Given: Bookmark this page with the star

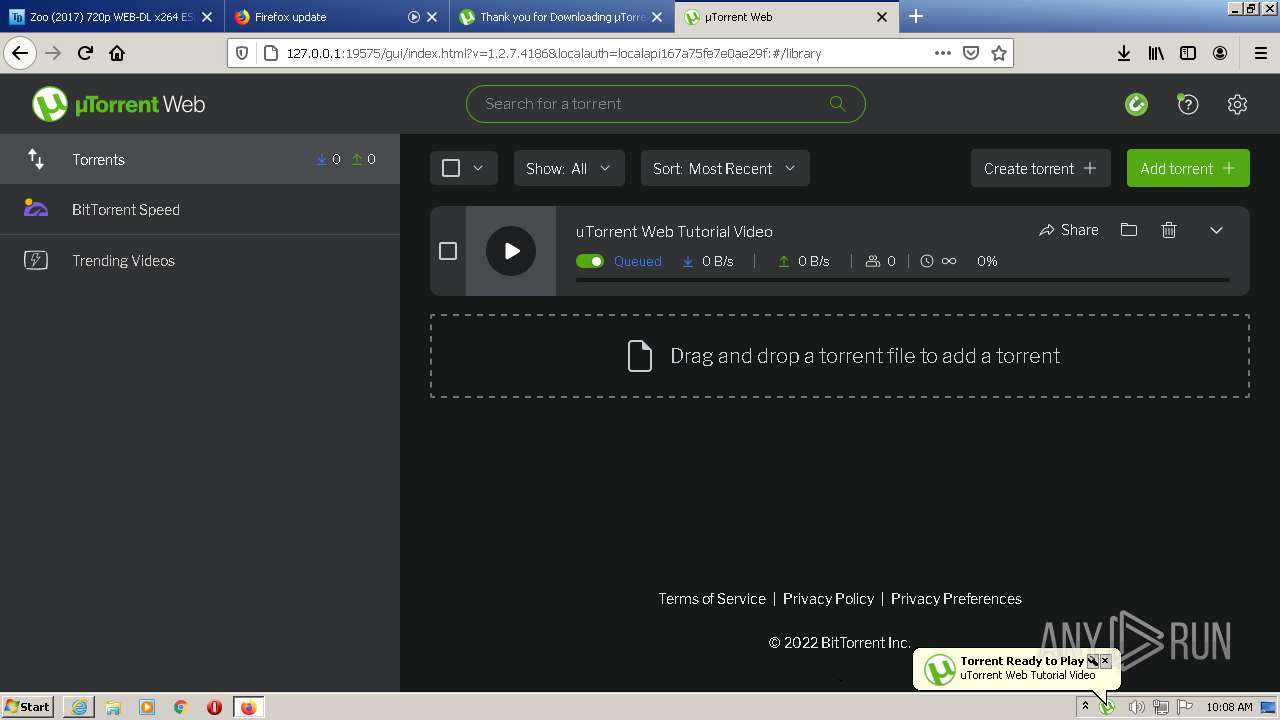Looking at the screenshot, I should click(998, 53).
